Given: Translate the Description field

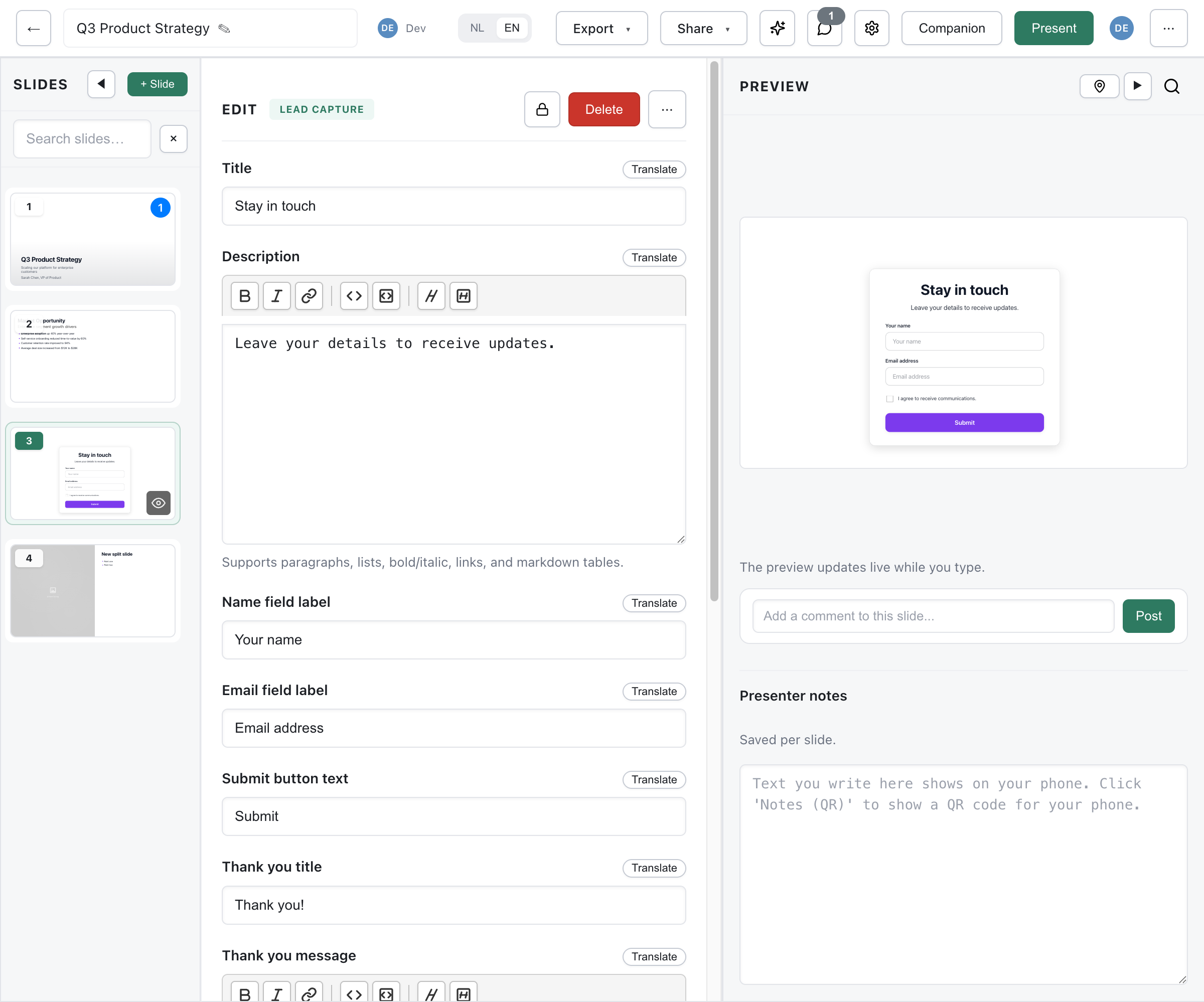Looking at the screenshot, I should pos(654,257).
